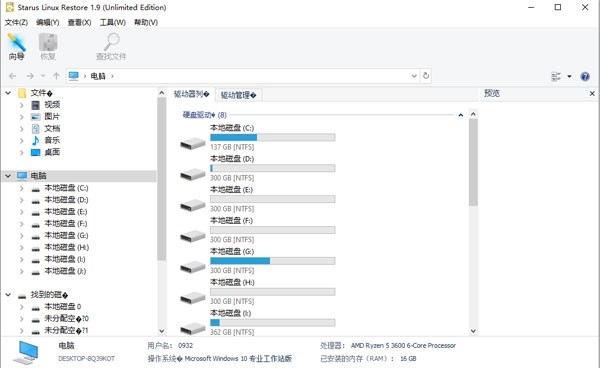Screen dimensions: 600x368
Task: Select 电脑 in the folder tree
Action: tap(38, 176)
